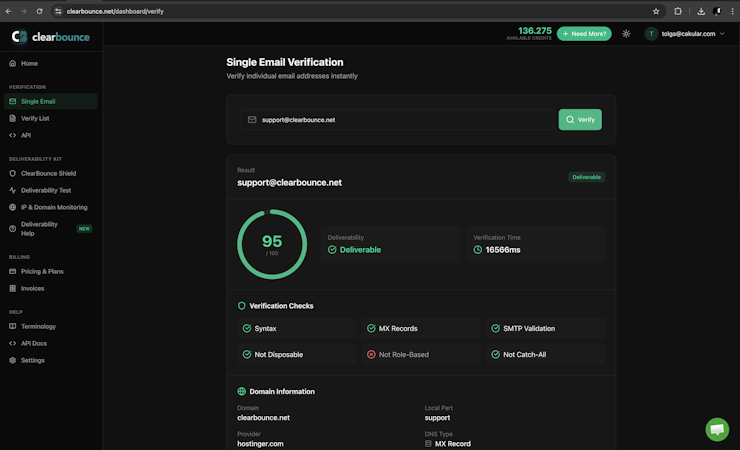This screenshot has width=740, height=450.
Task: Open the browser downloads icon
Action: 701,11
